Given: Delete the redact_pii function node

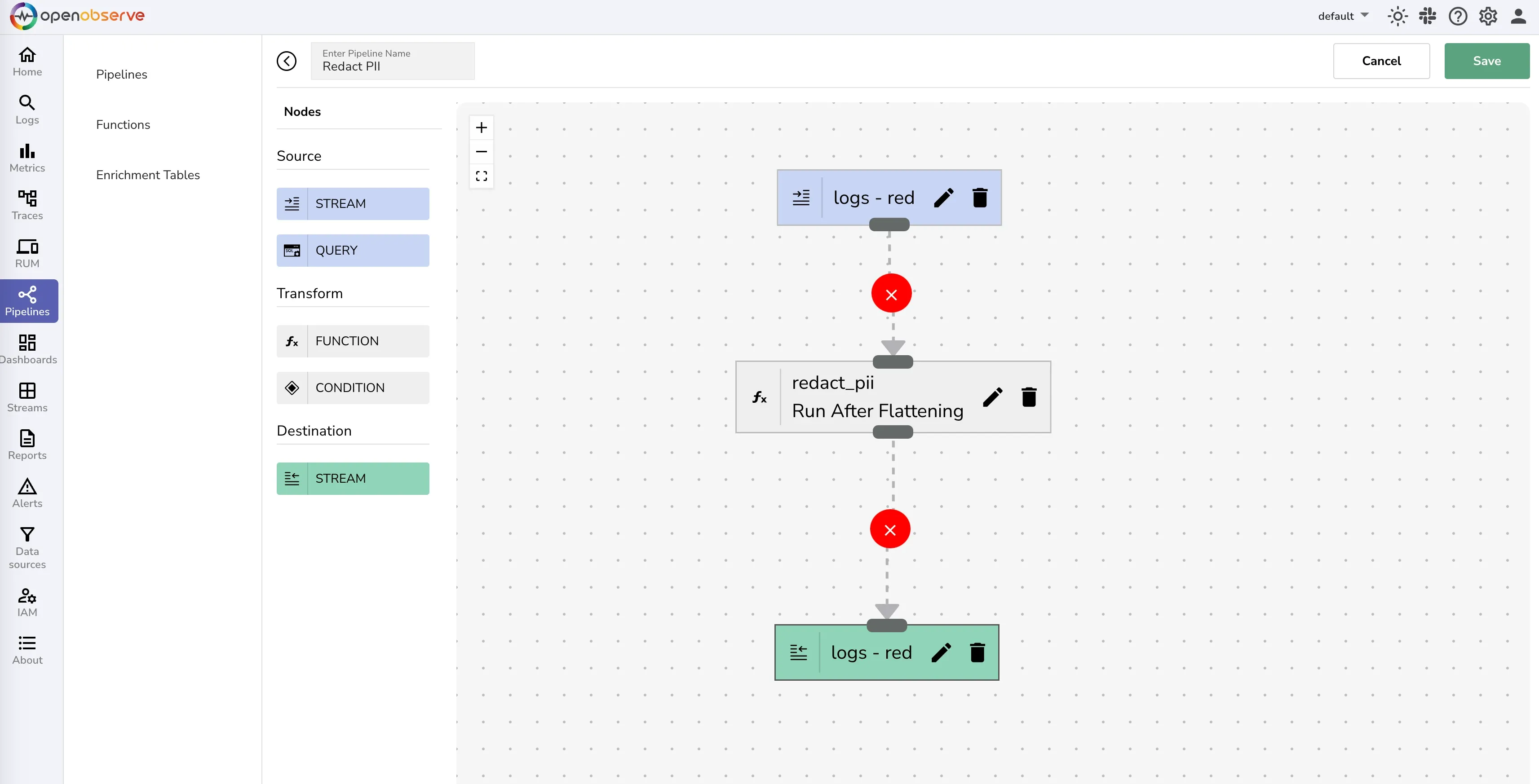Looking at the screenshot, I should [1028, 396].
